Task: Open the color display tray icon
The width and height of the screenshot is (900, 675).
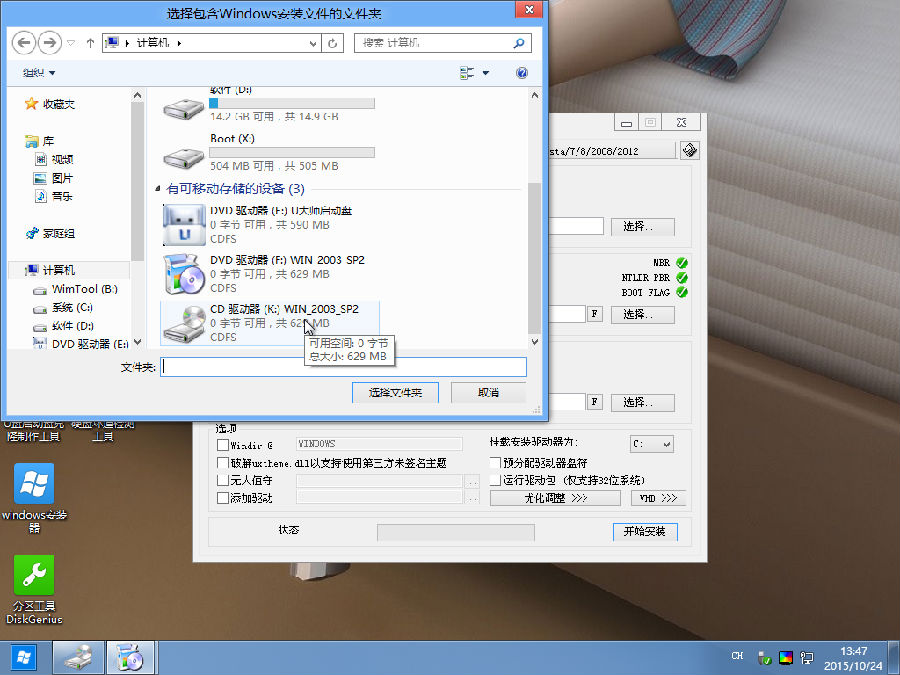Action: click(785, 658)
